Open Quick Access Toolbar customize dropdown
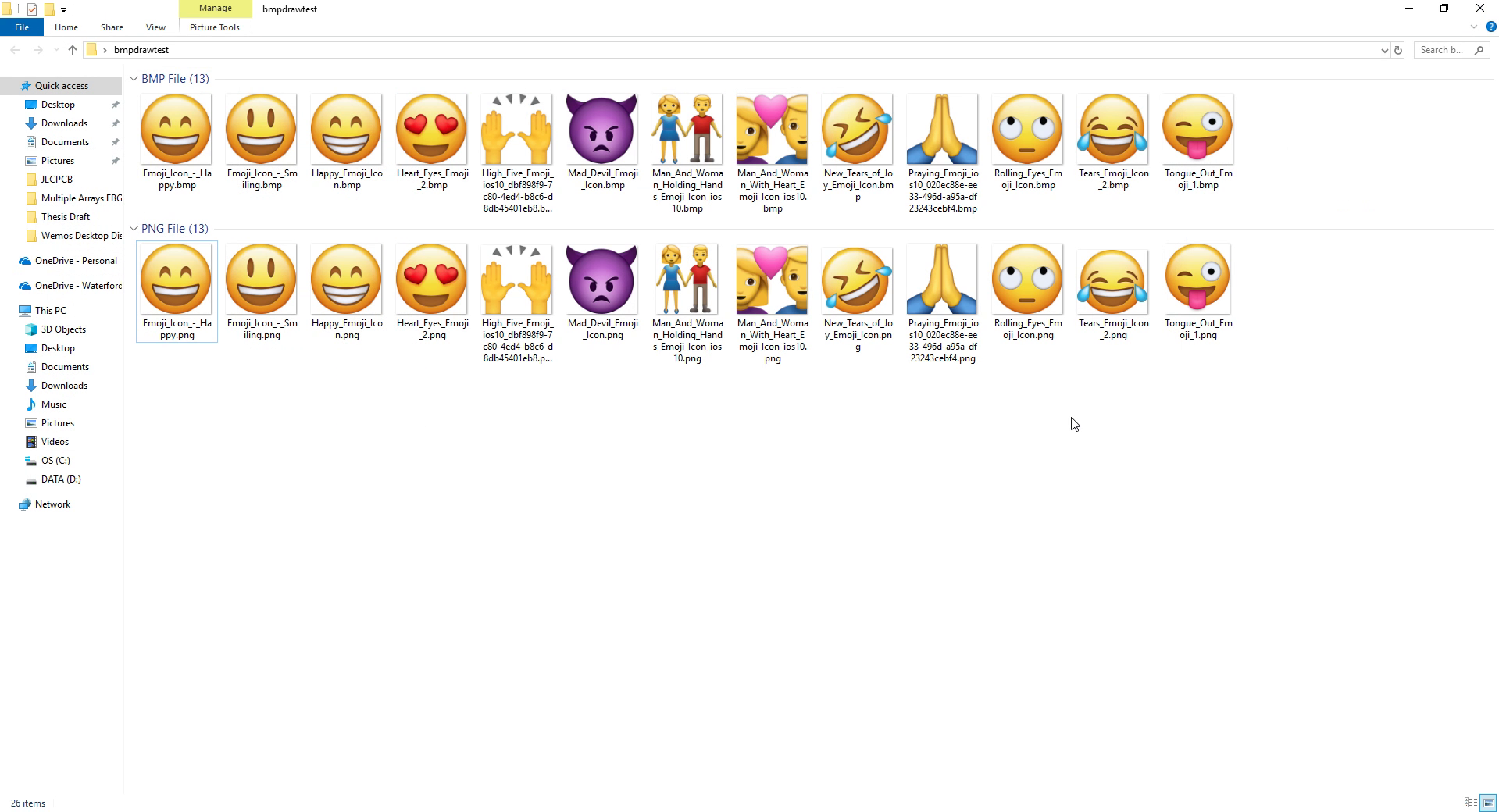The height and width of the screenshot is (812, 1499). pos(63,9)
